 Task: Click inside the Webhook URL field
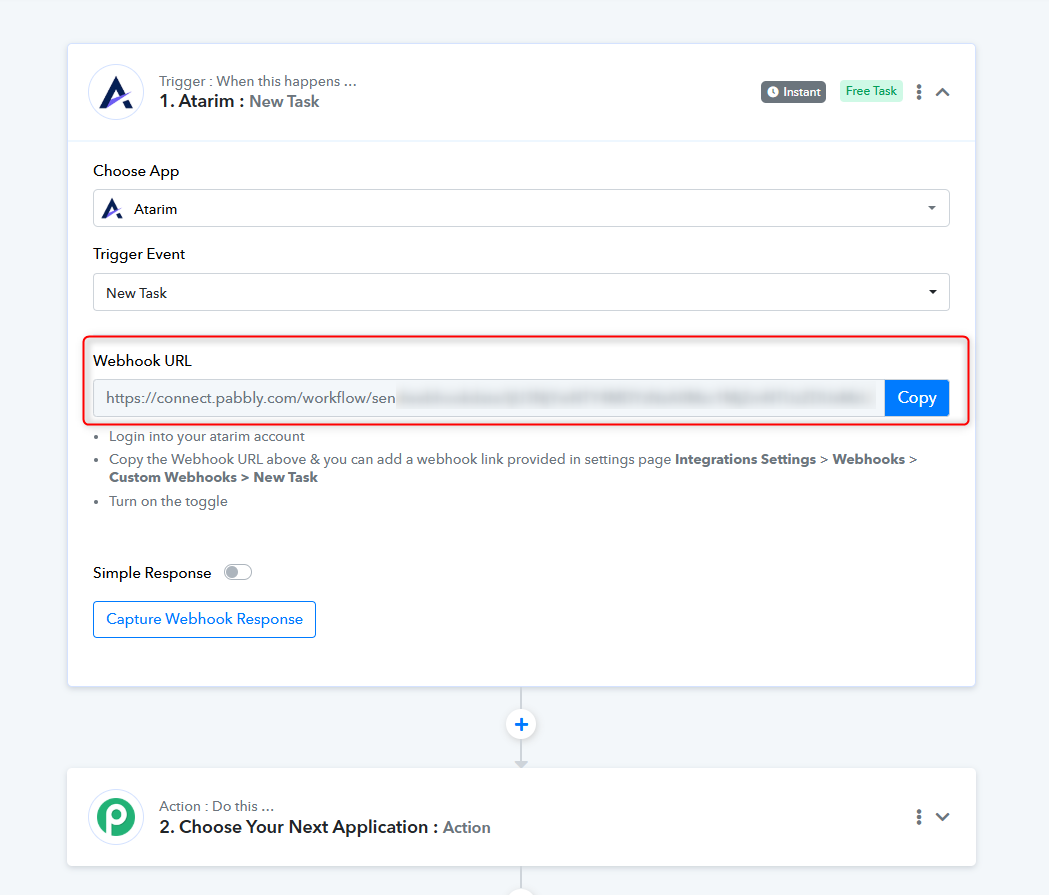click(488, 397)
